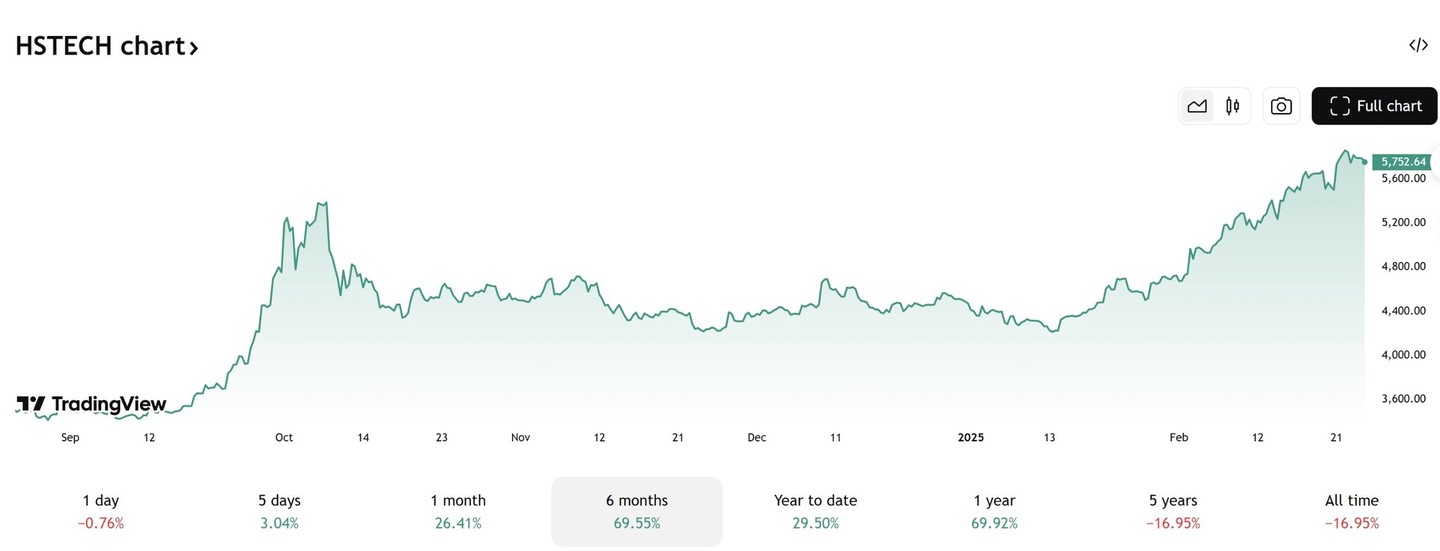The image size is (1440, 551).
Task: Select the Year to date range
Action: tap(815, 511)
